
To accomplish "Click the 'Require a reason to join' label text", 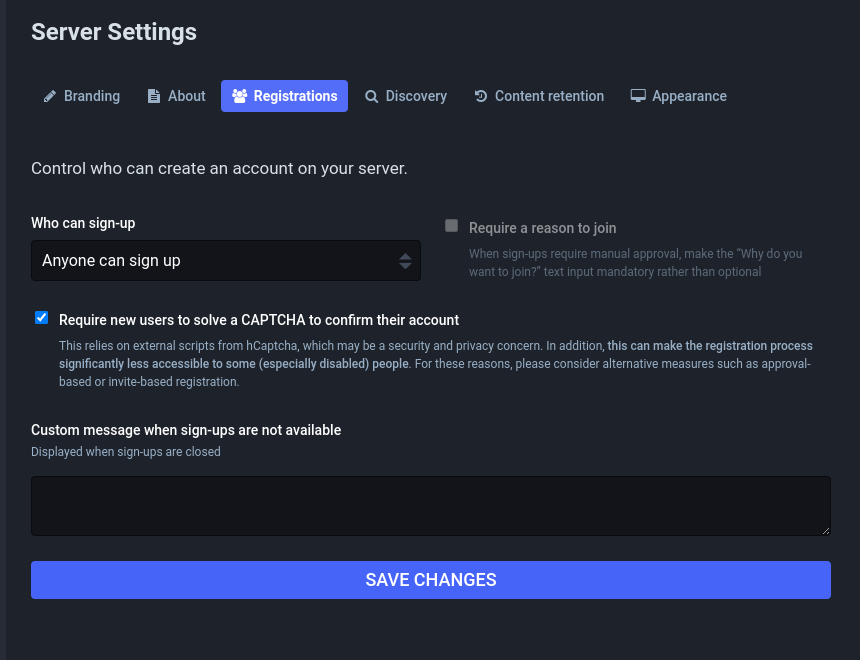I will coord(542,228).
